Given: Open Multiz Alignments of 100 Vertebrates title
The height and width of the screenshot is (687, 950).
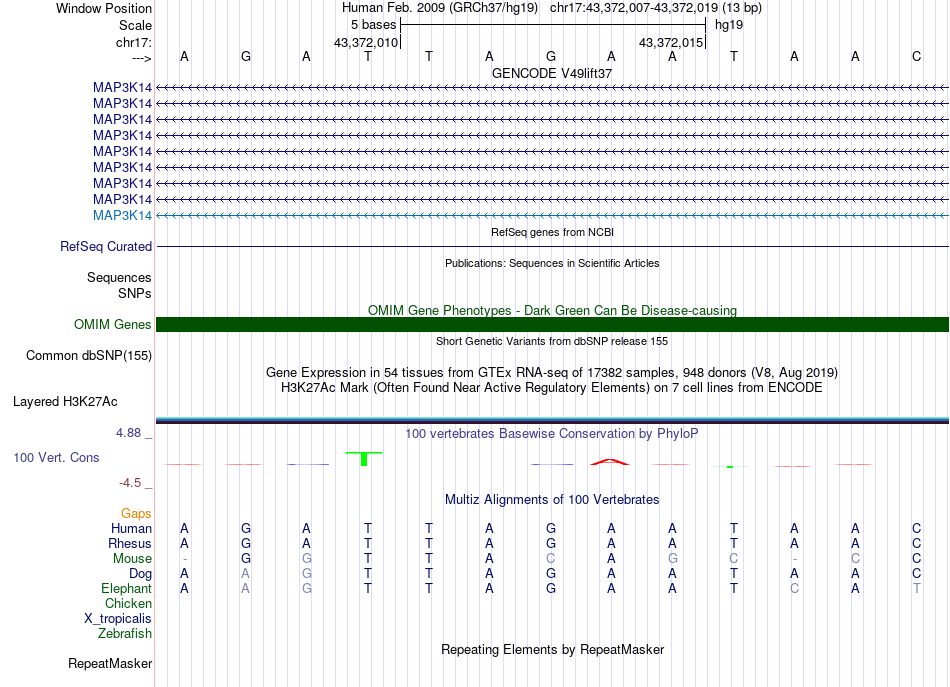Looking at the screenshot, I should [552, 500].
